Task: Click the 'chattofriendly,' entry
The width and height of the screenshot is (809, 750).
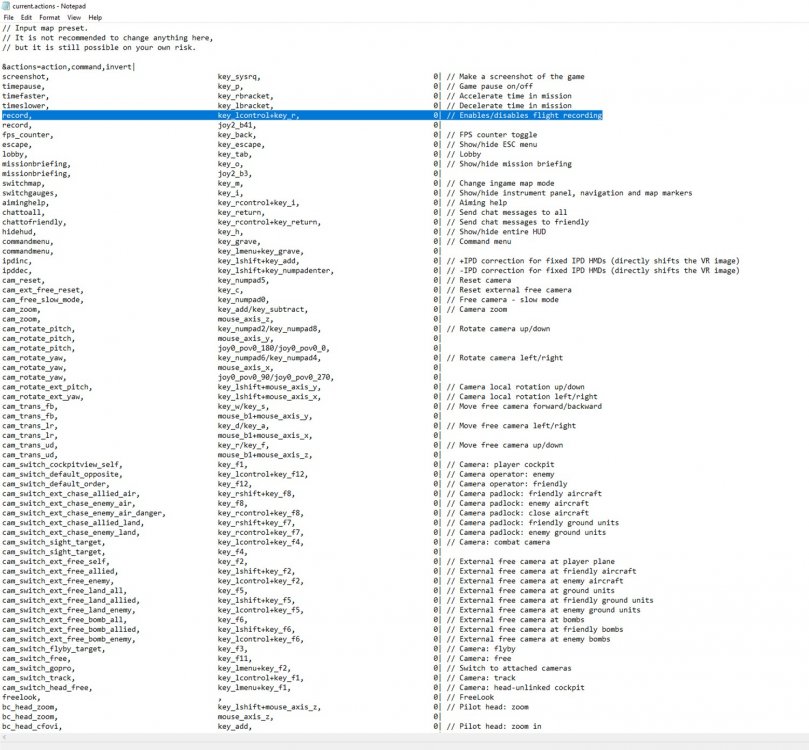Action: point(34,222)
